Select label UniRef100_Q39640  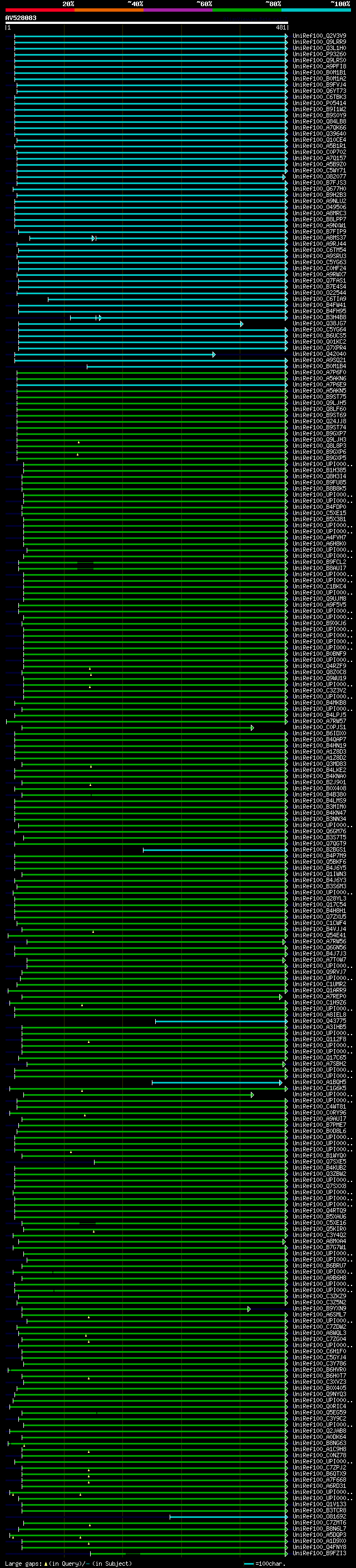click(319, 133)
